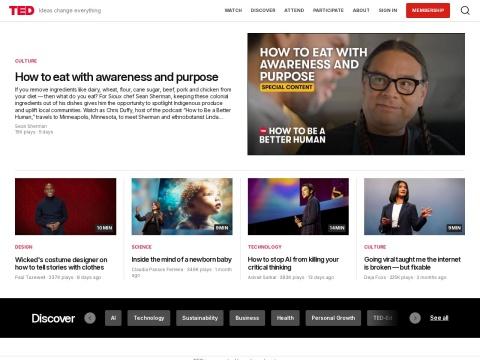This screenshot has height=360, width=480.
Task: Open 'Inside the mind of a newborn baby'
Action: tap(182, 259)
